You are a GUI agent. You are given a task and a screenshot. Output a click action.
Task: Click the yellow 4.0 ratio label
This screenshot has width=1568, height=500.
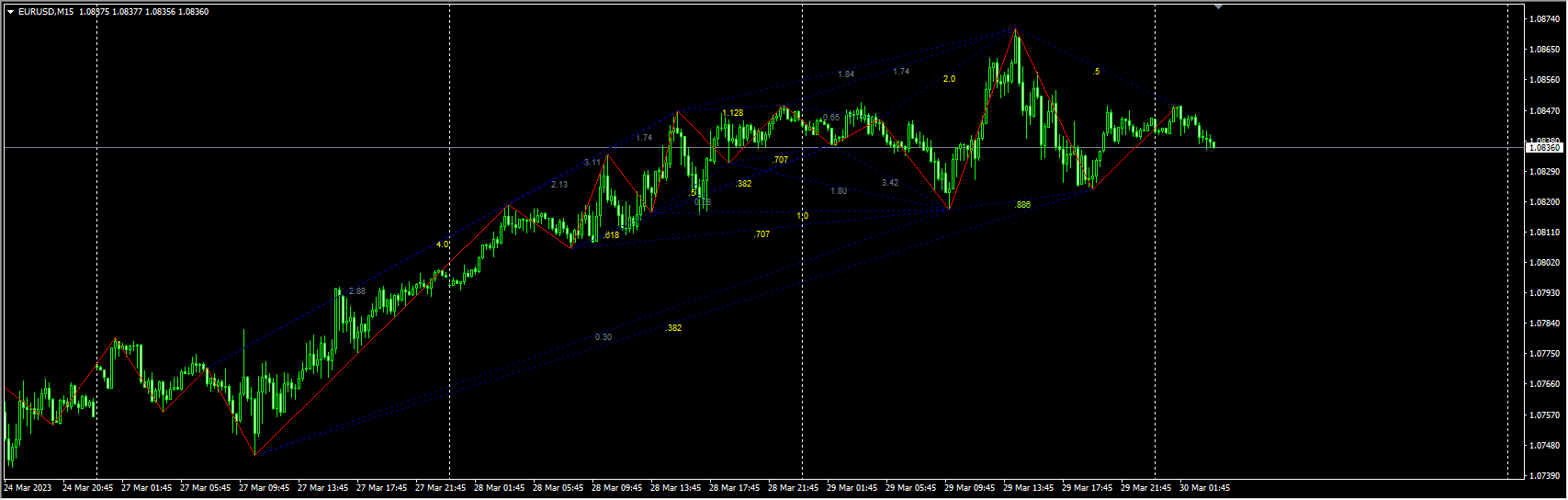pyautogui.click(x=443, y=244)
